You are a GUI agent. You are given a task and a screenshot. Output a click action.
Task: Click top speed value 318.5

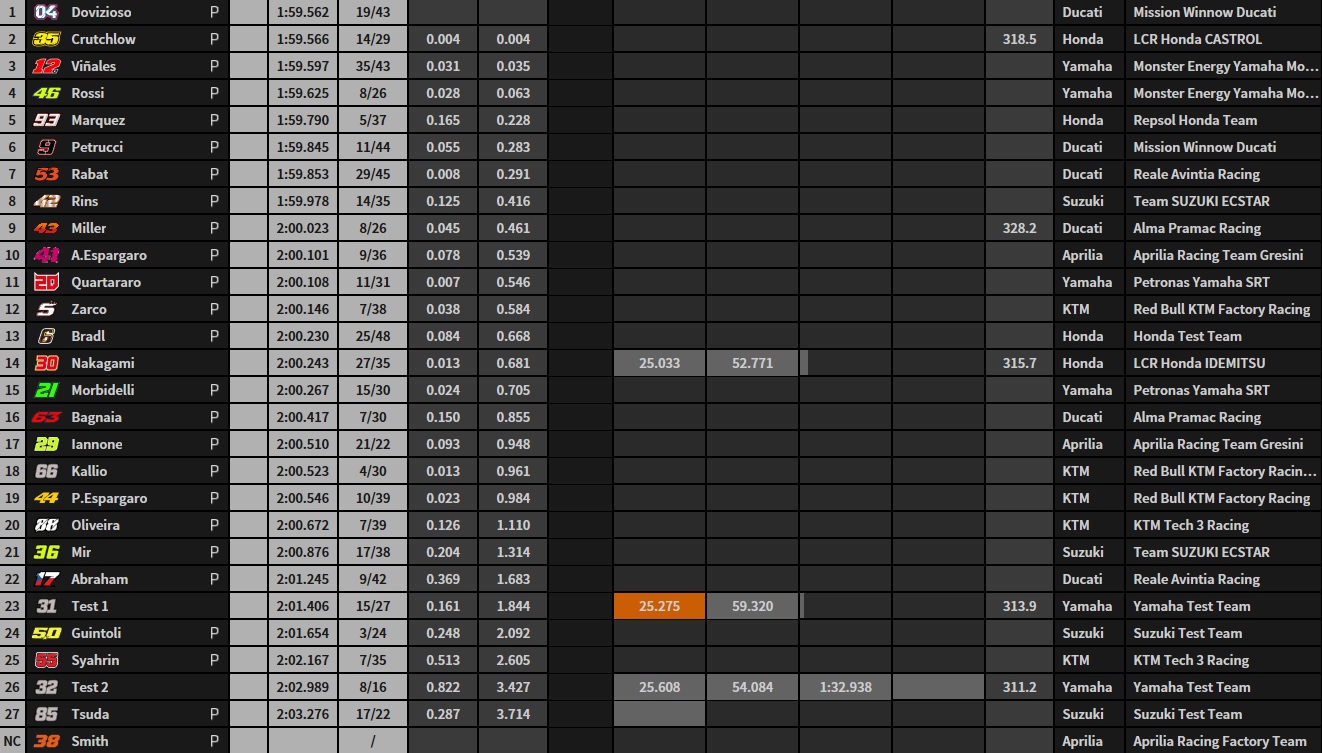[x=1019, y=39]
